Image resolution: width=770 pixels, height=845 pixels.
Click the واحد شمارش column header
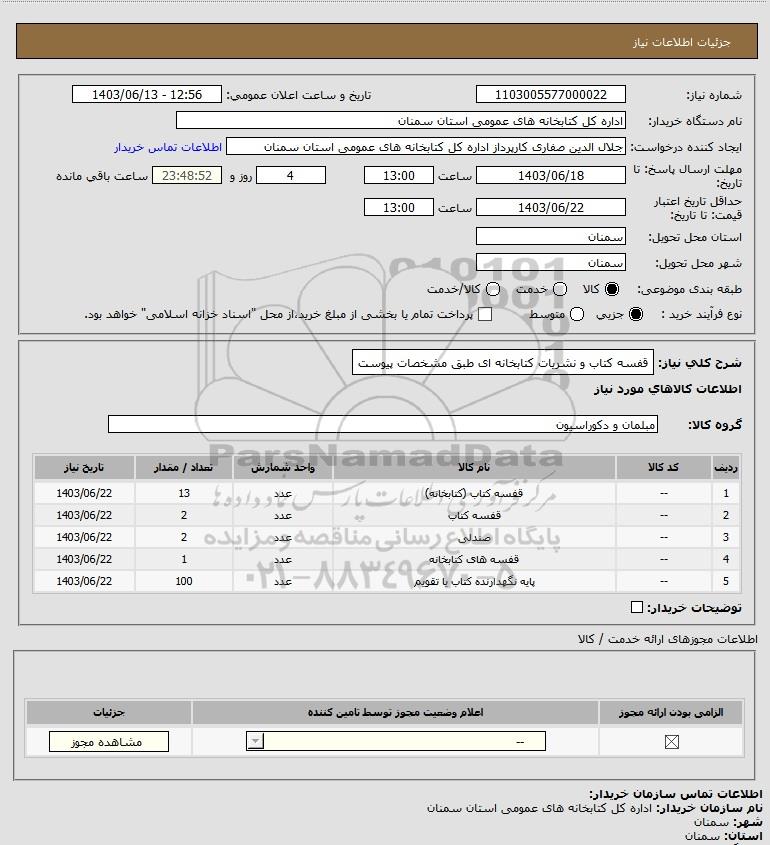point(283,467)
